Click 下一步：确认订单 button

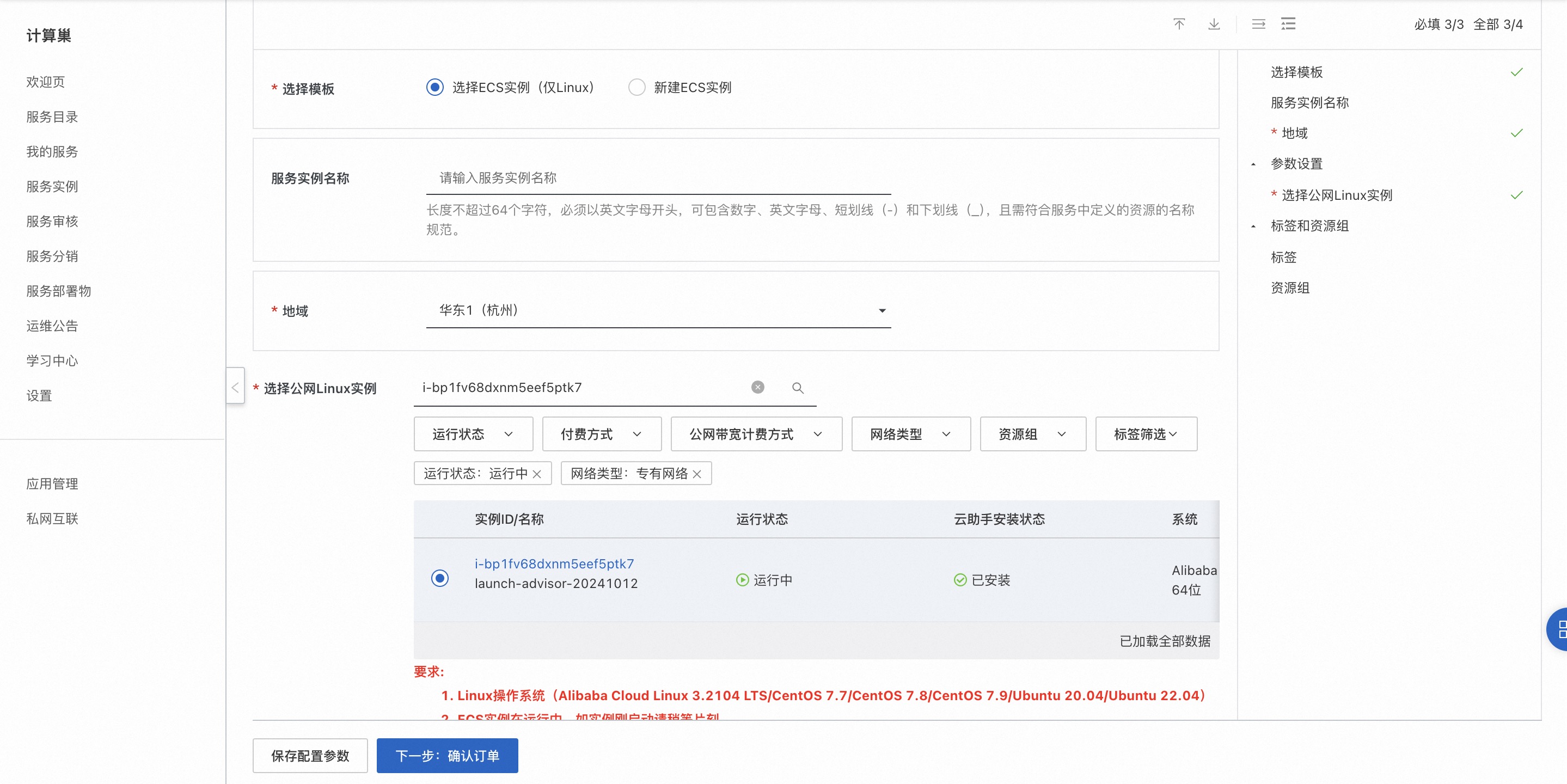point(447,755)
